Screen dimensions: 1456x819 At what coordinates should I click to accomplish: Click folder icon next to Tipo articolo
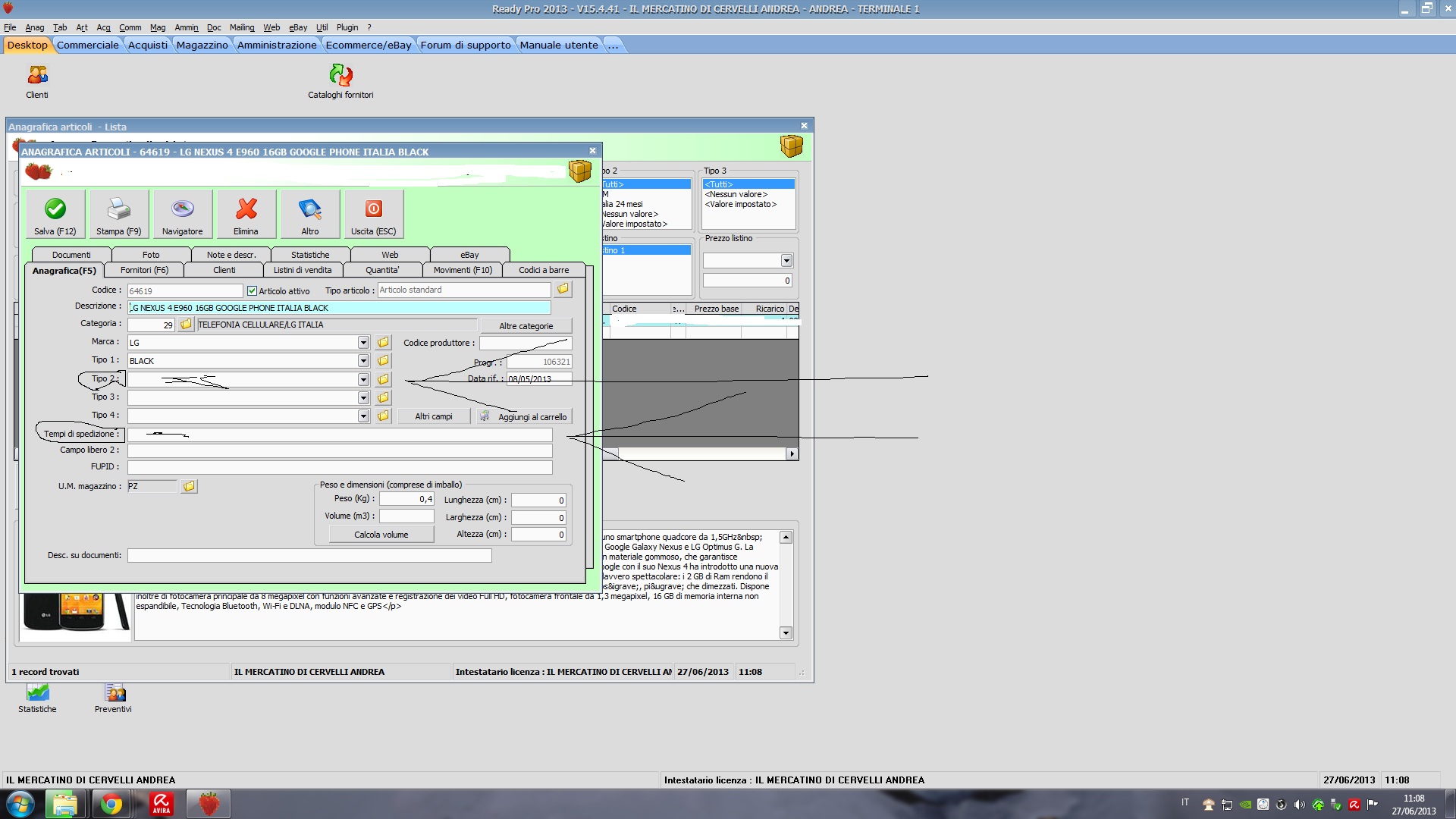click(563, 290)
